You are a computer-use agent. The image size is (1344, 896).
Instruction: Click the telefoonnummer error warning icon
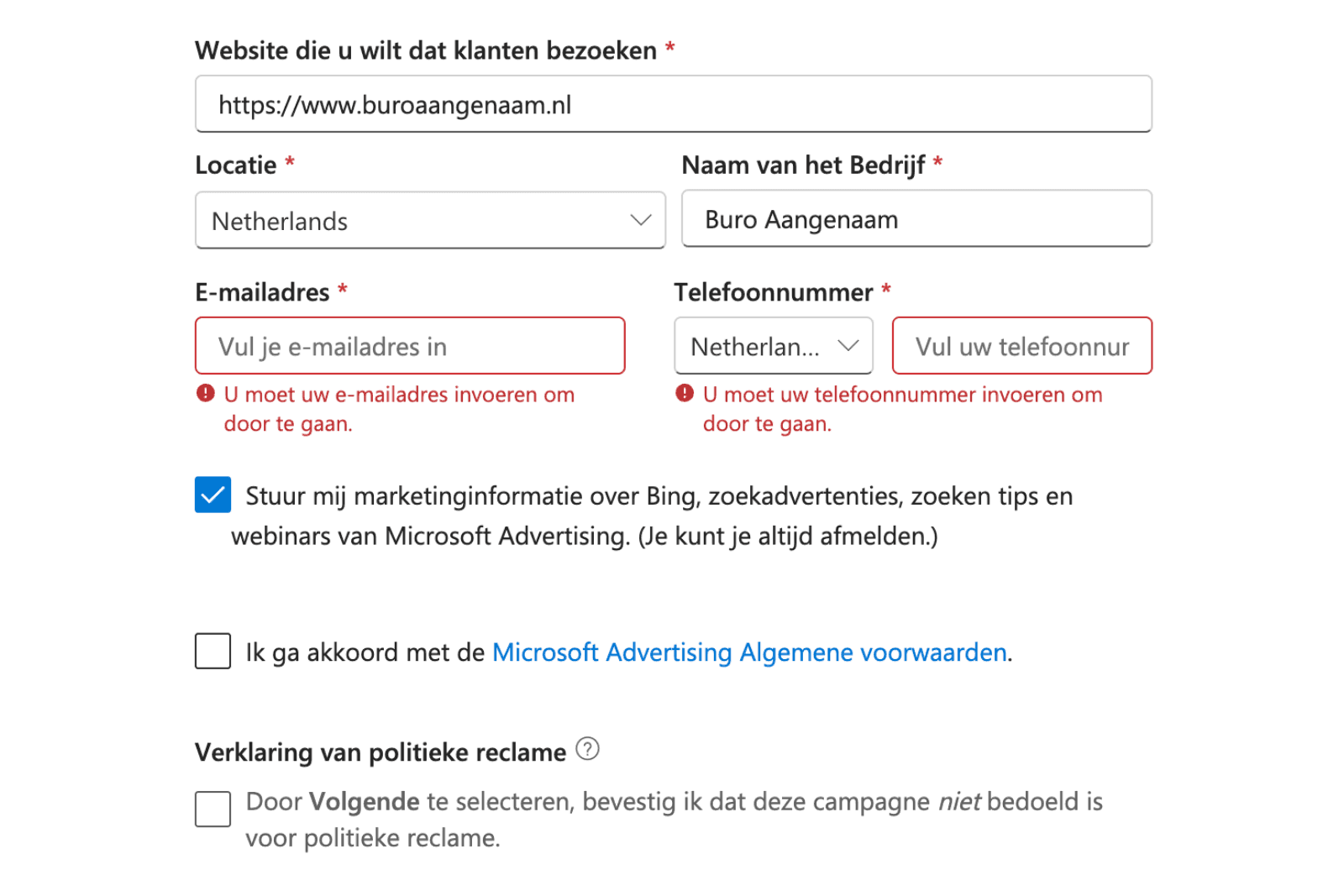[x=685, y=393]
